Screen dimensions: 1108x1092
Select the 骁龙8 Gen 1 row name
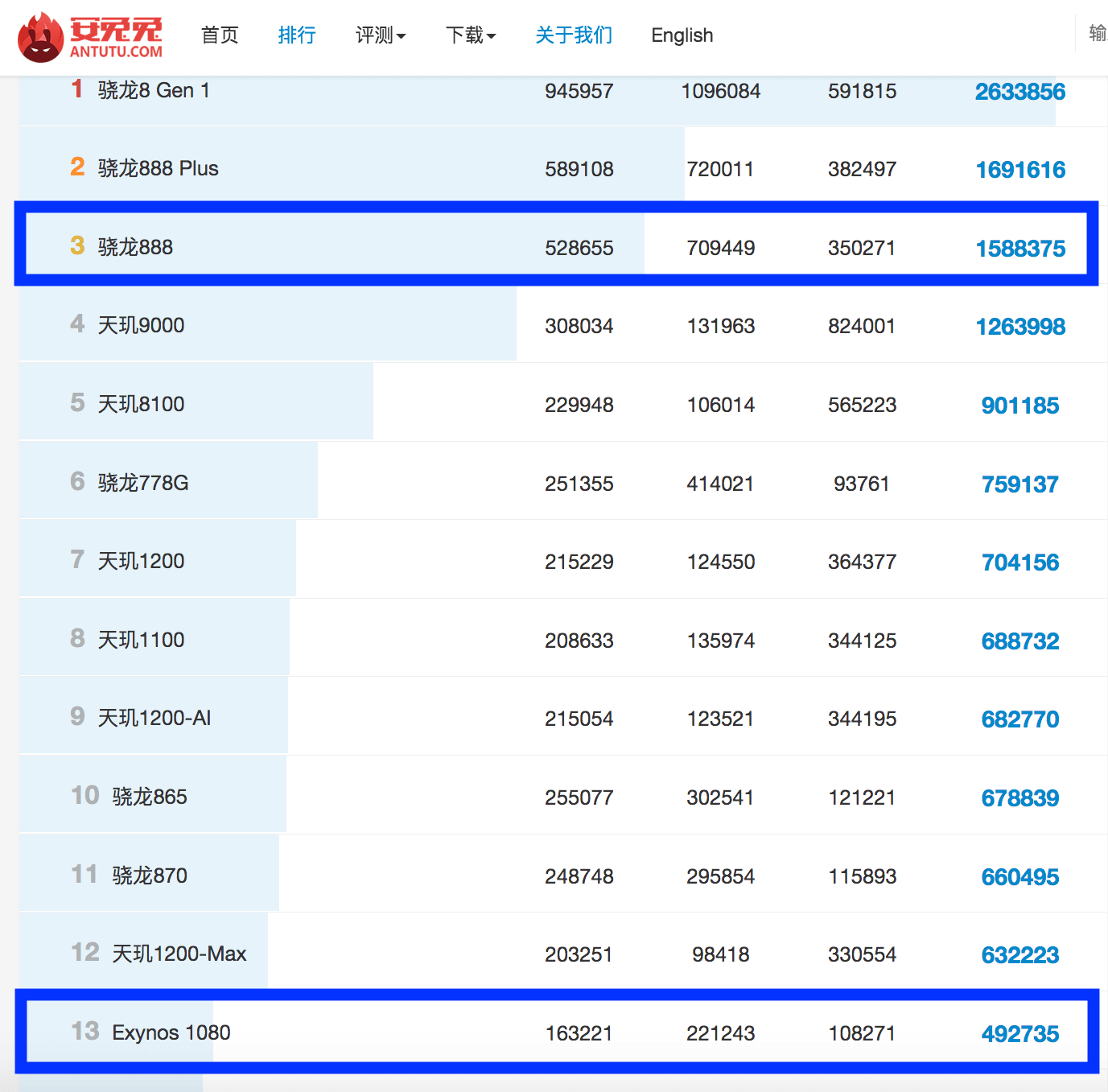click(x=154, y=90)
